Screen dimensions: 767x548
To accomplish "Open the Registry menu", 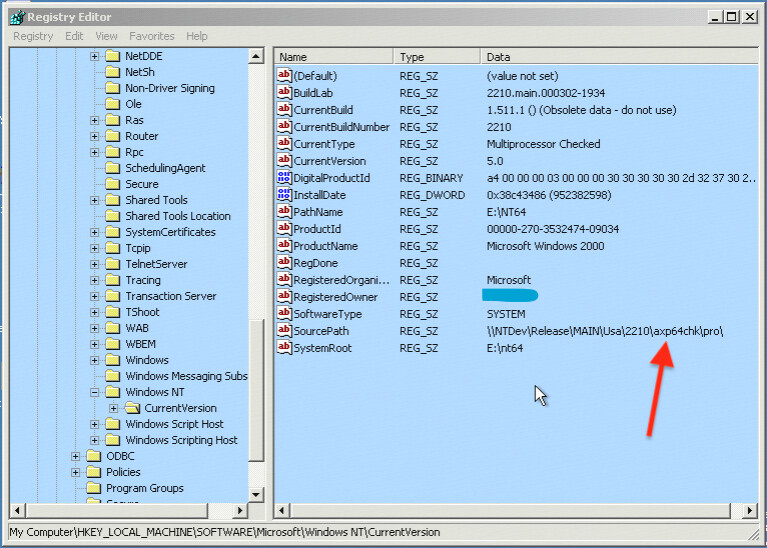I will point(33,36).
